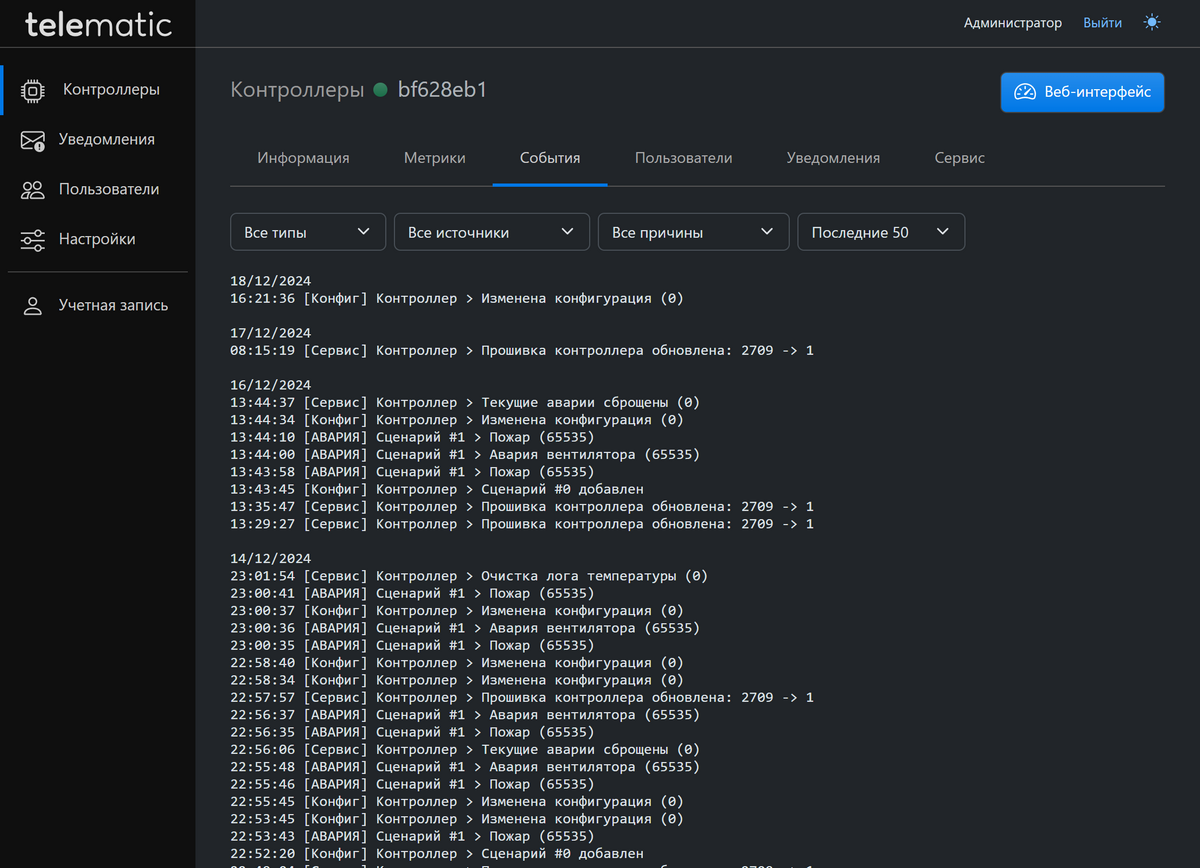This screenshot has width=1200, height=868.
Task: Open the Последние 50 count dropdown
Action: coord(880,232)
